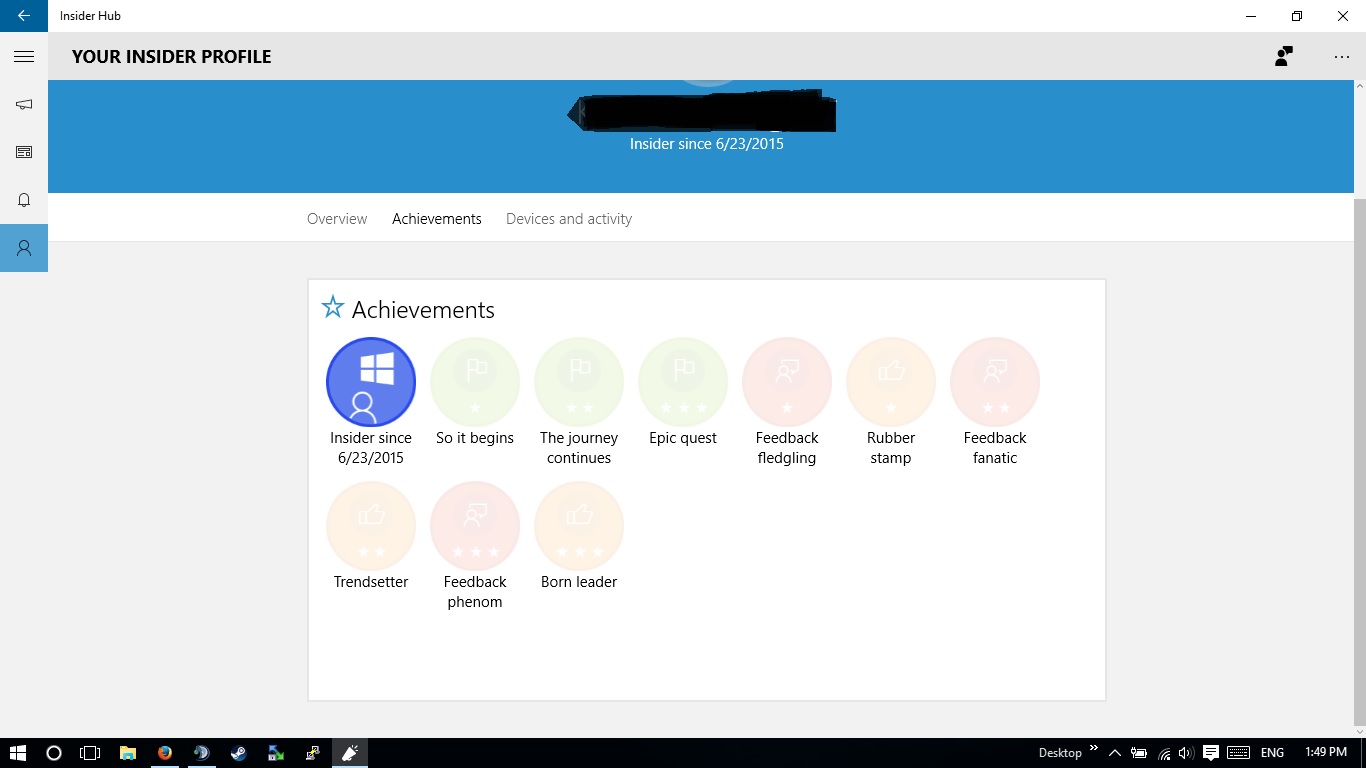
Task: Open the Windows Start menu
Action: (x=17, y=753)
